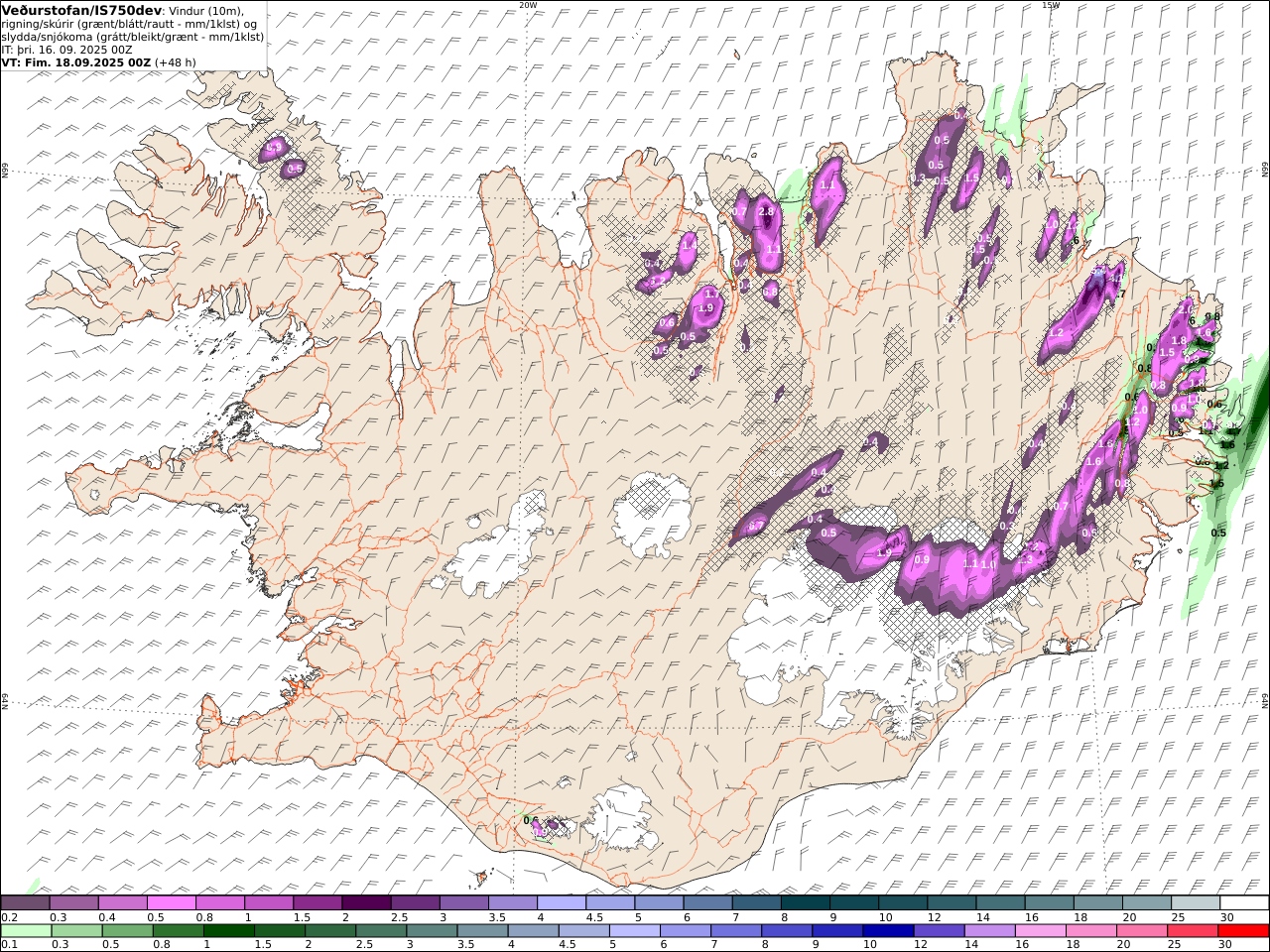Image resolution: width=1270 pixels, height=952 pixels.
Task: Click the snow legend swatch for 4–4.5 mm
Action: pyautogui.click(x=561, y=902)
